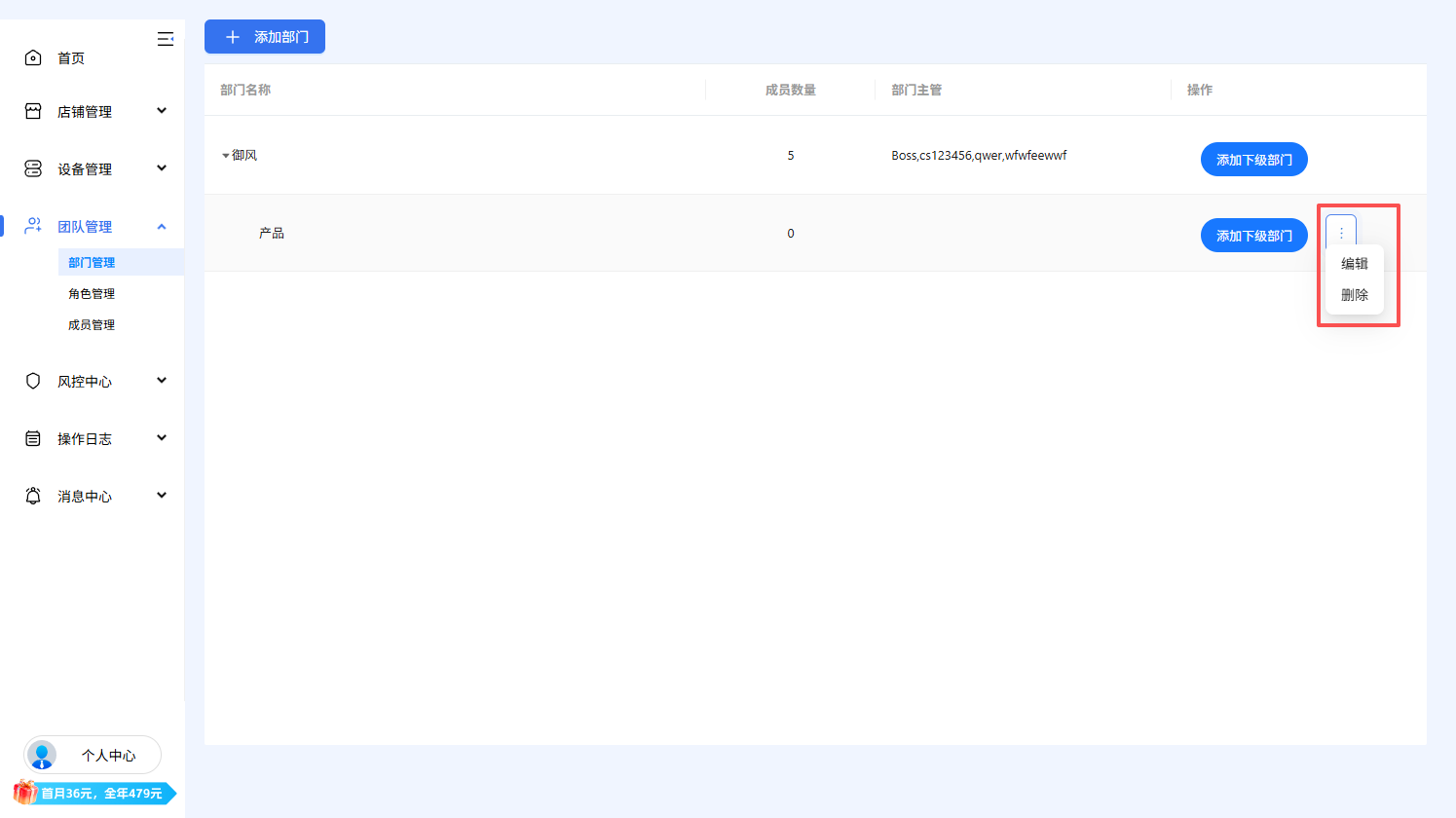Click the more options three-dot icon

click(x=1340, y=233)
